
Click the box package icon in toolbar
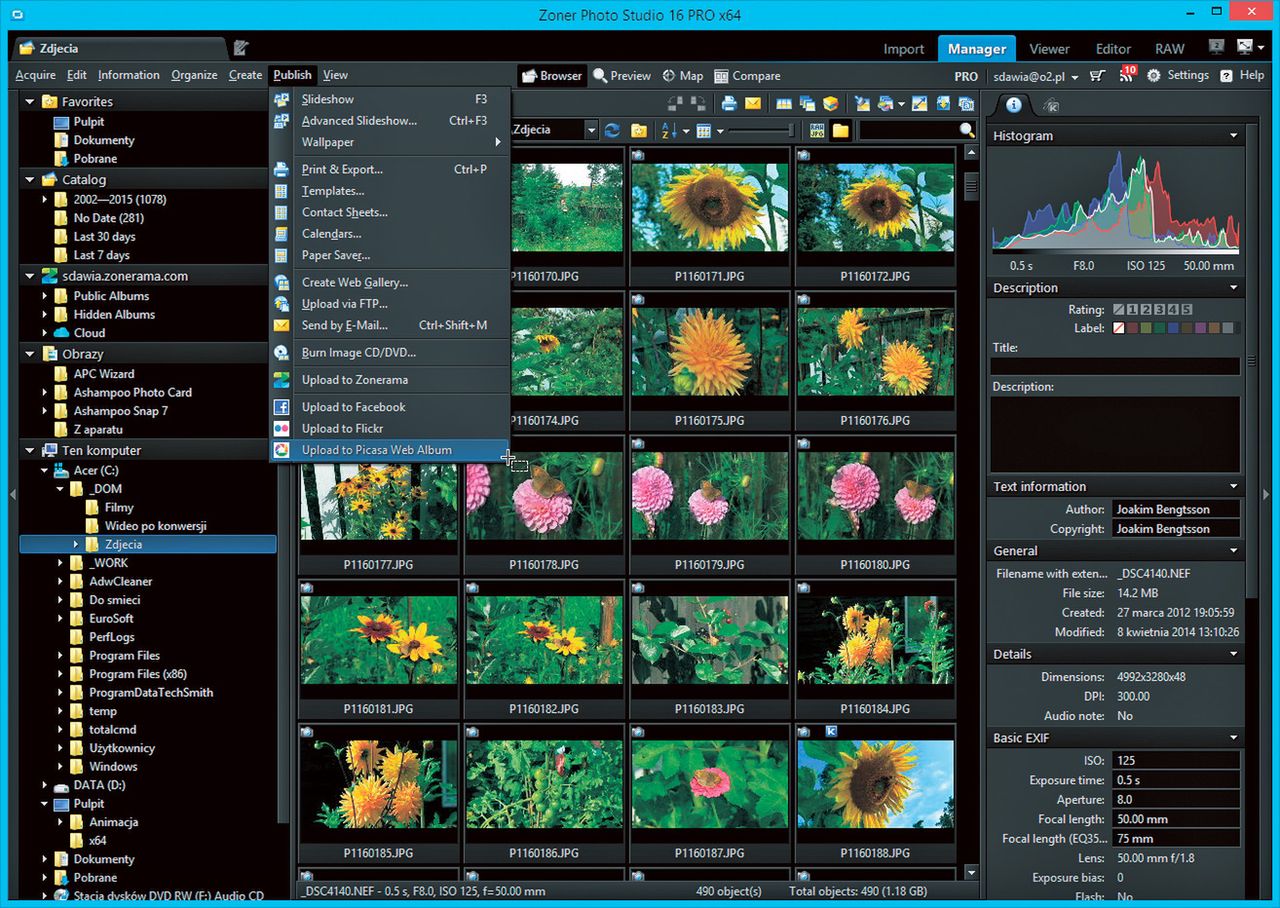[x=831, y=104]
